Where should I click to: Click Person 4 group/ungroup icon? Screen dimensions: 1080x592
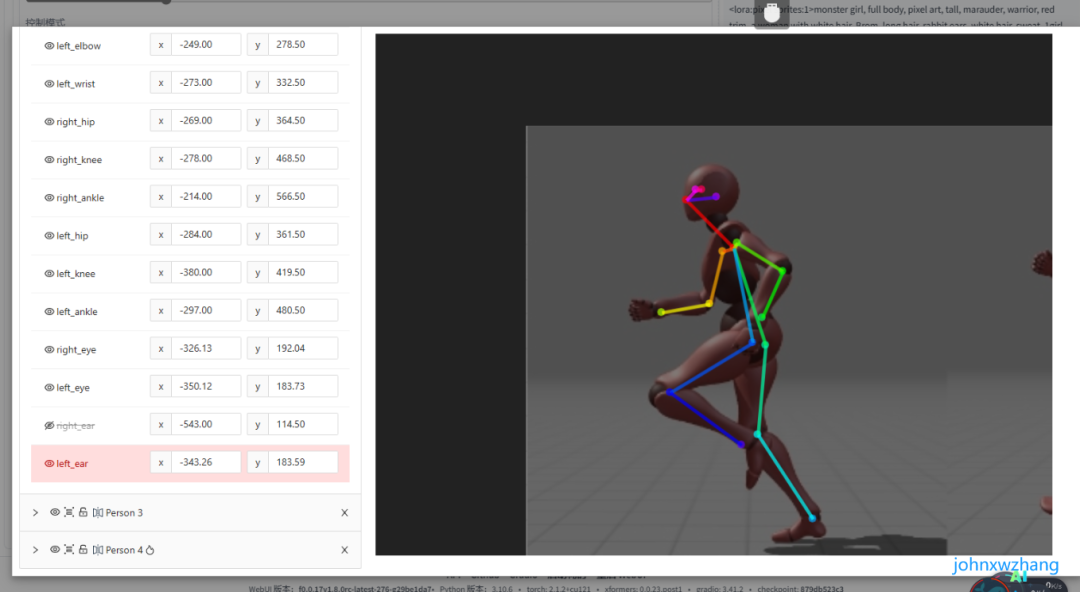(69, 549)
